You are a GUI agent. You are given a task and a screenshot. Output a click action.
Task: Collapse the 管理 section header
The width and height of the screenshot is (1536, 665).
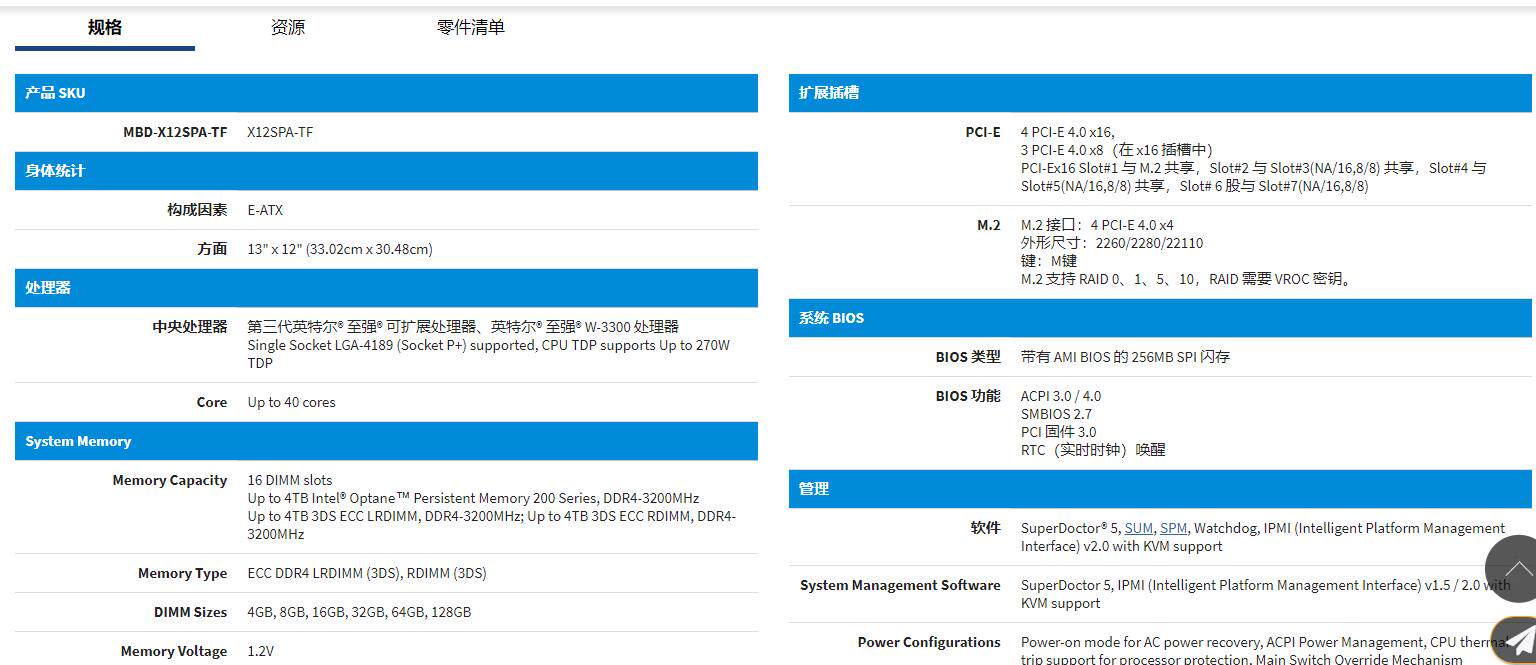[x=1160, y=489]
